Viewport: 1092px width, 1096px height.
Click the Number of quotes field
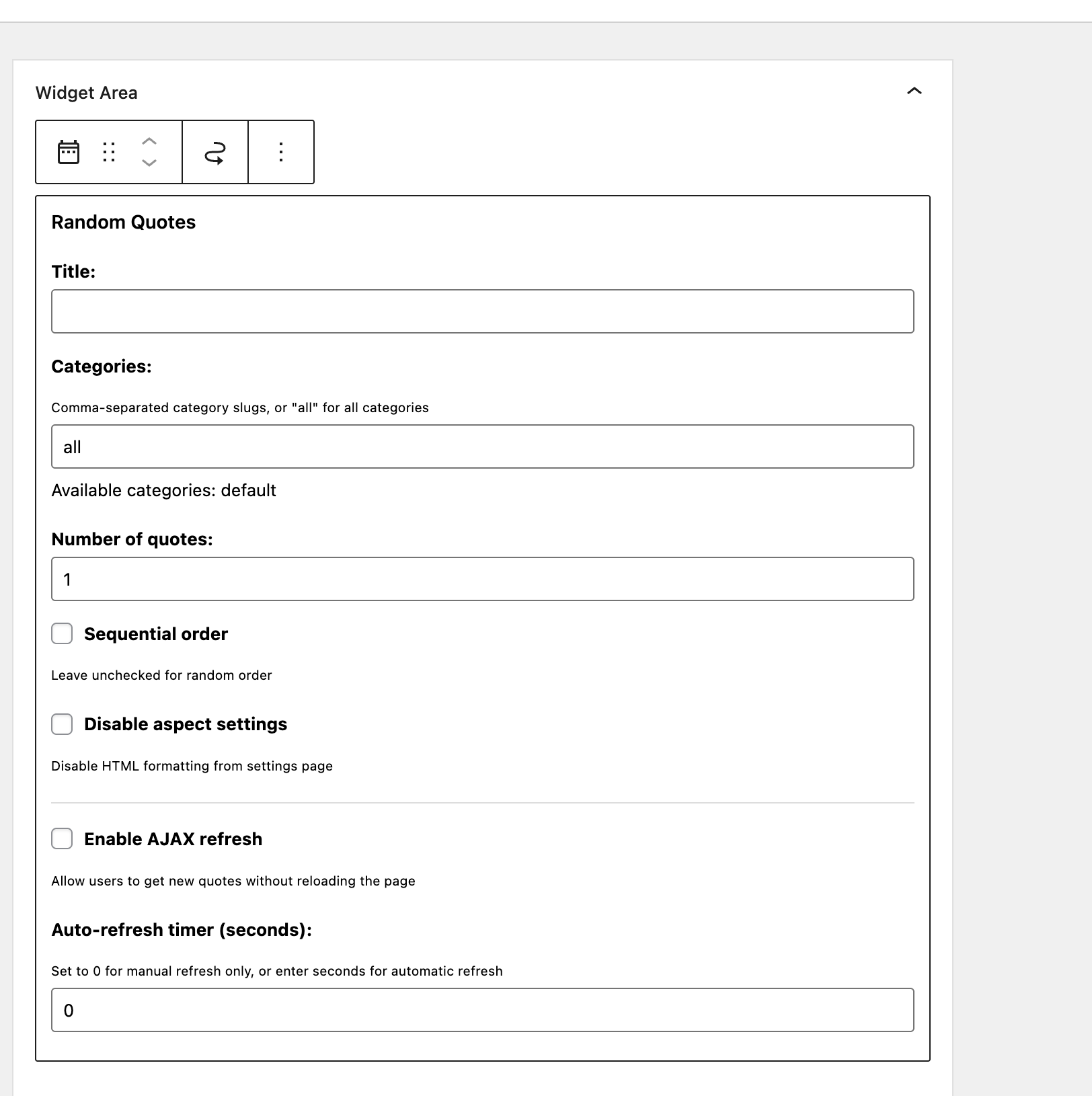(x=482, y=579)
